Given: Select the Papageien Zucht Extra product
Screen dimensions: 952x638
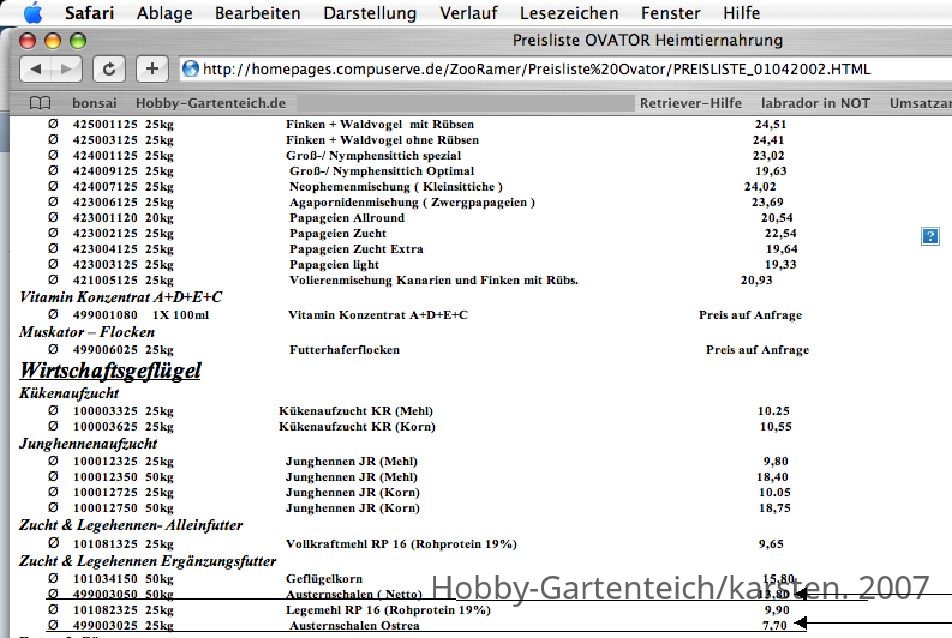Looking at the screenshot, I should (356, 249).
